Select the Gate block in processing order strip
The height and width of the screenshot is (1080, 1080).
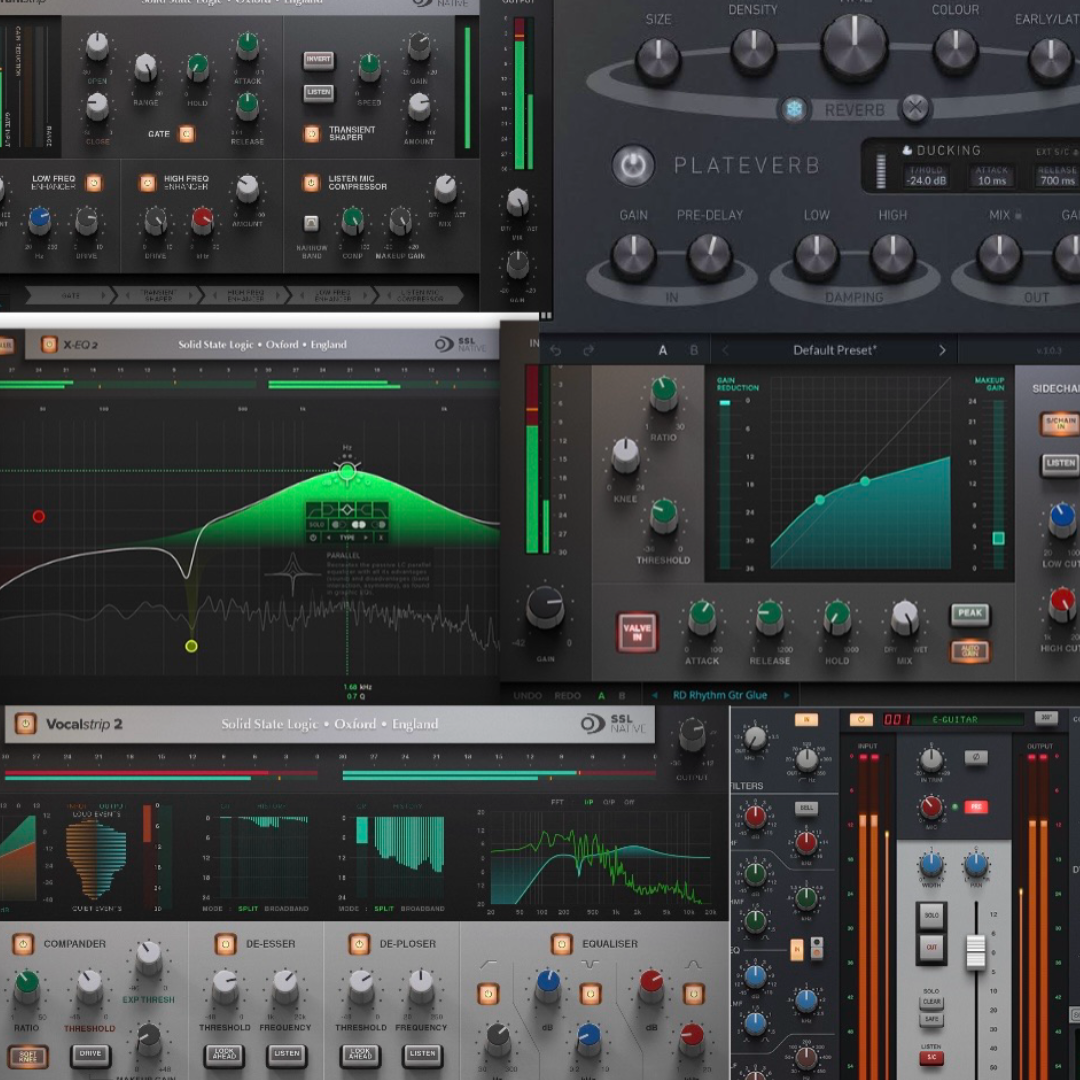(70, 295)
